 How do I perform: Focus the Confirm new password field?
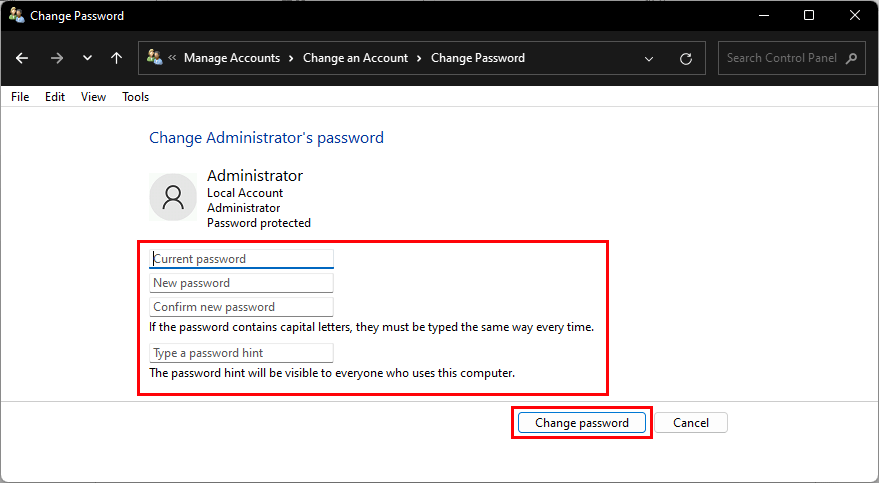pos(242,307)
